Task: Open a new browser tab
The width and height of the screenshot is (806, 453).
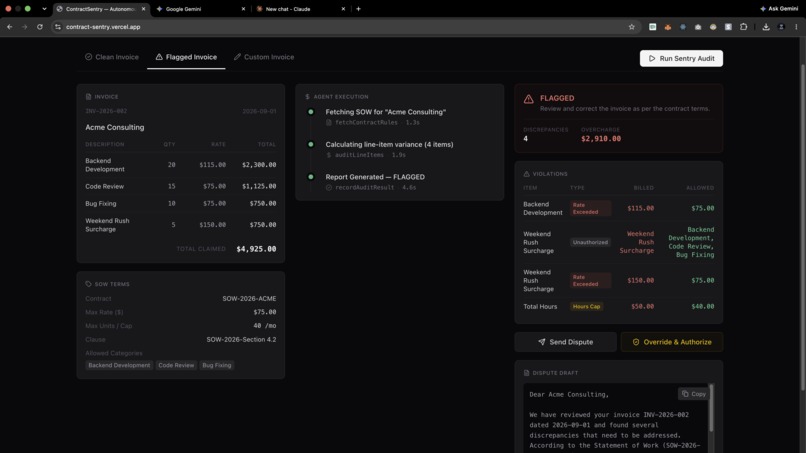Action: point(358,9)
